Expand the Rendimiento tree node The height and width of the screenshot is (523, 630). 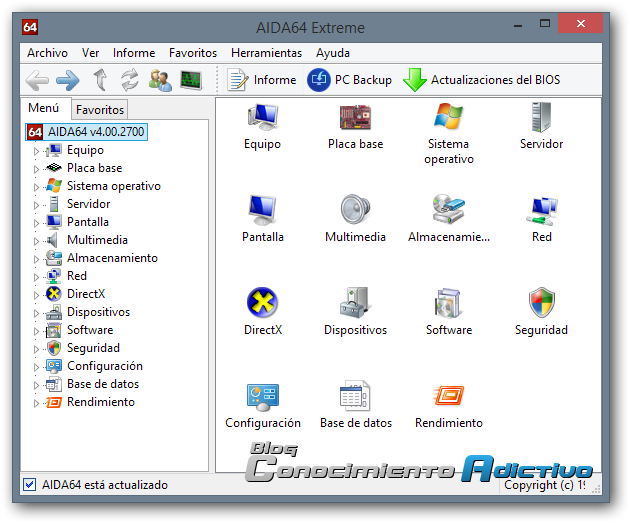click(x=36, y=403)
